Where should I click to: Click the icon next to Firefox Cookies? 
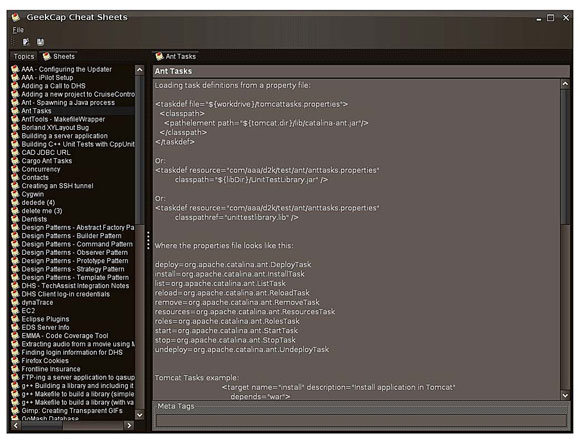coord(15,361)
